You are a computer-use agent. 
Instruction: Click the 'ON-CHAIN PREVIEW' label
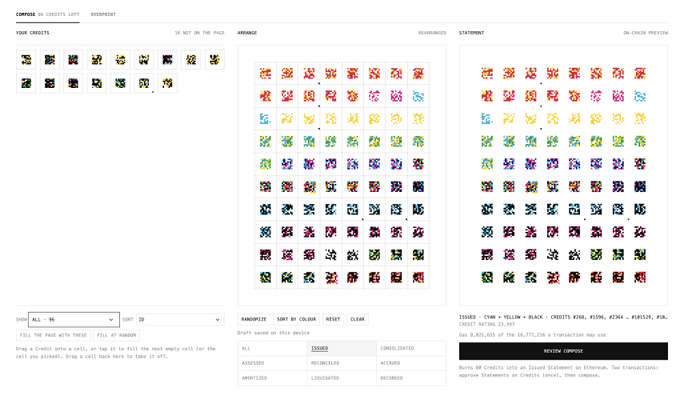[x=645, y=33]
